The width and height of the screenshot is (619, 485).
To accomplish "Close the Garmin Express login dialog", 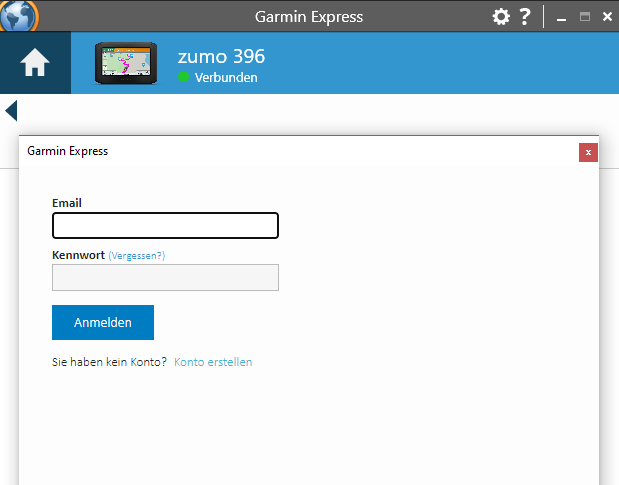I will (x=588, y=152).
